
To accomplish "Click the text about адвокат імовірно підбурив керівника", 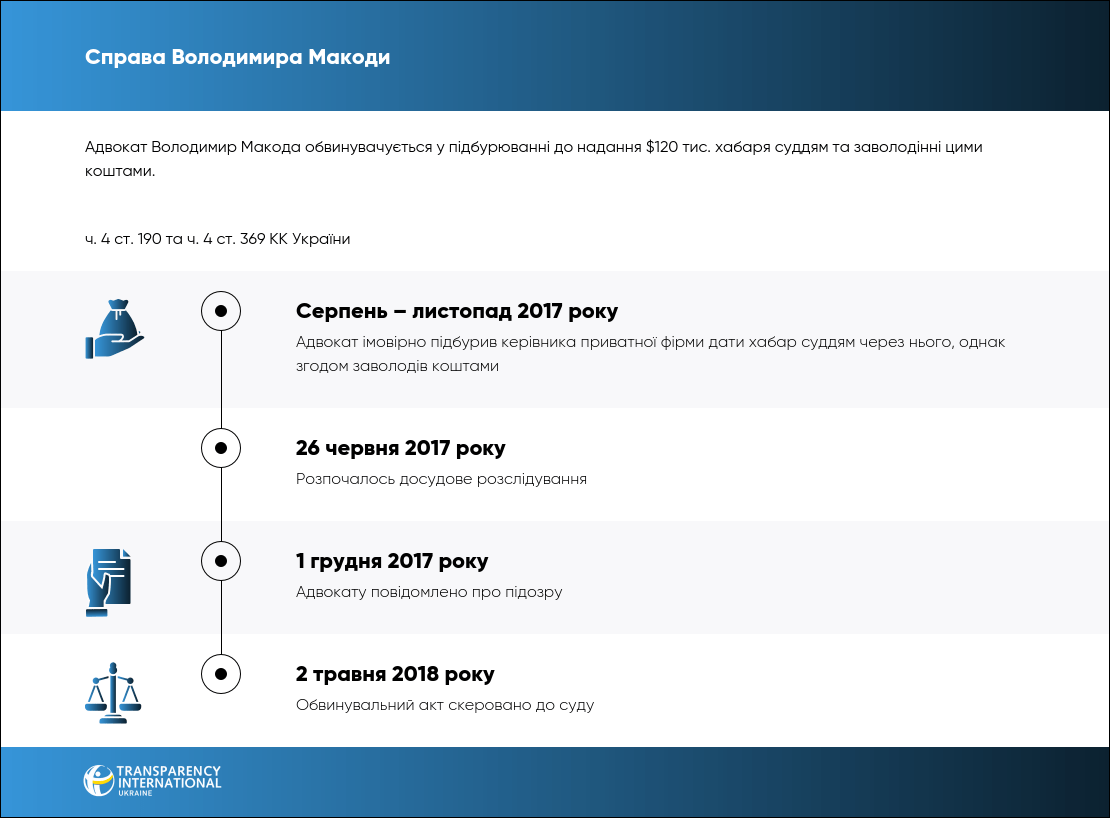I will point(650,354).
